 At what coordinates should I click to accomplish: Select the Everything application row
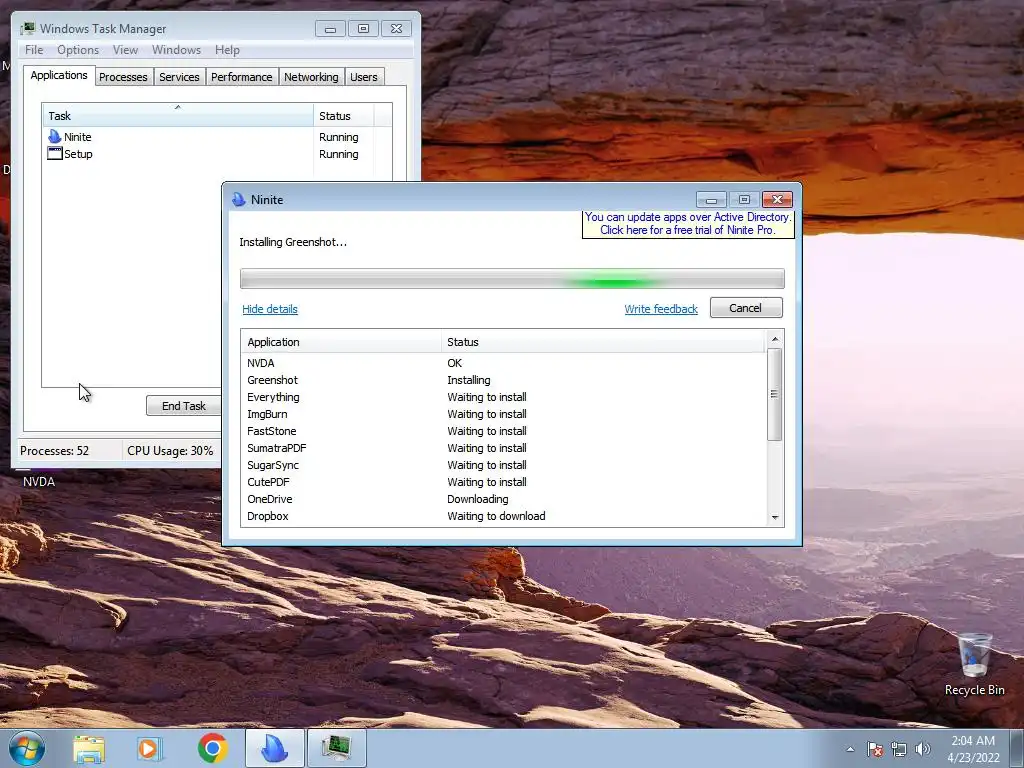(504, 397)
